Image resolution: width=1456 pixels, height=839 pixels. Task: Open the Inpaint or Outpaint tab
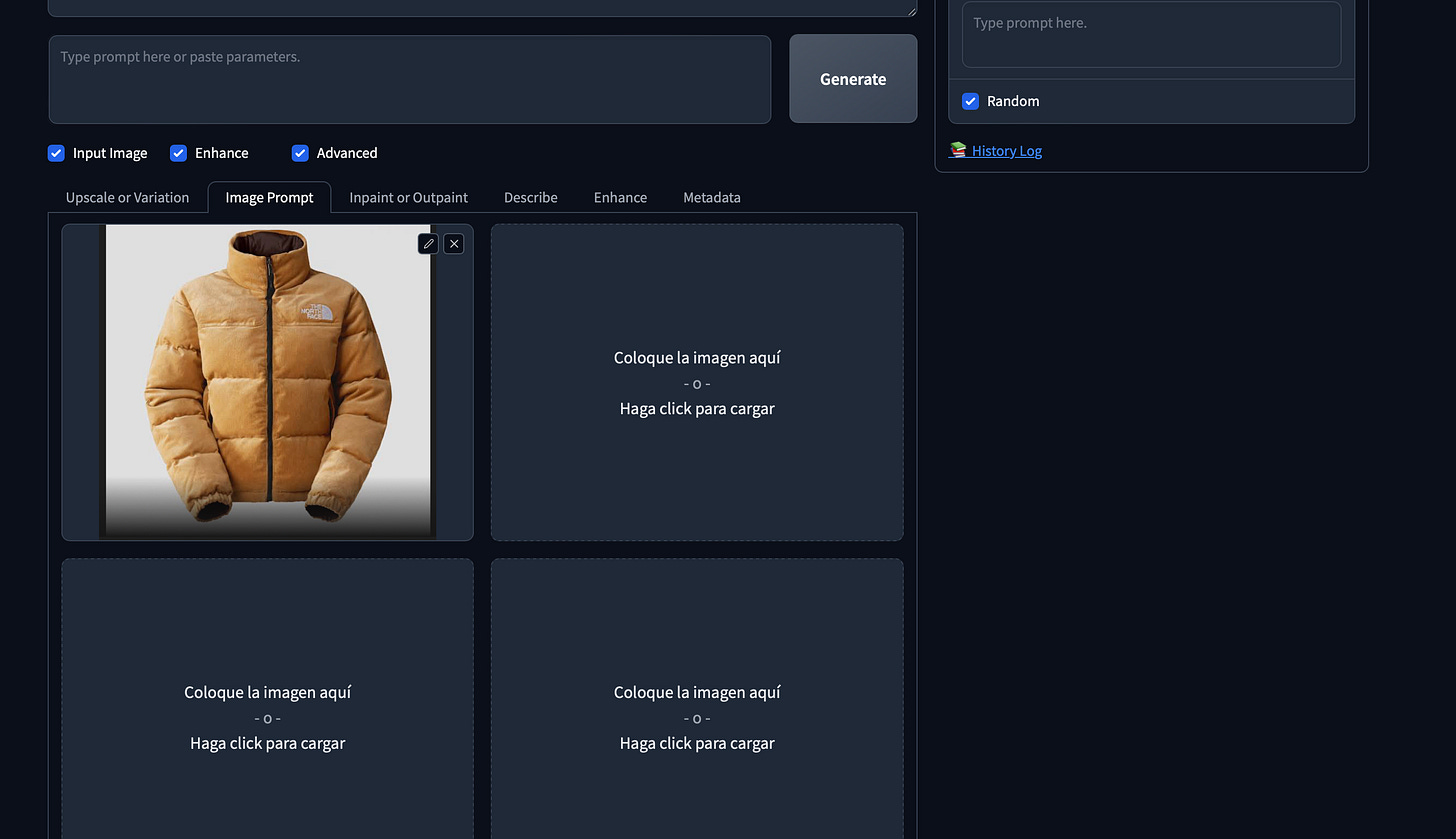click(x=409, y=197)
